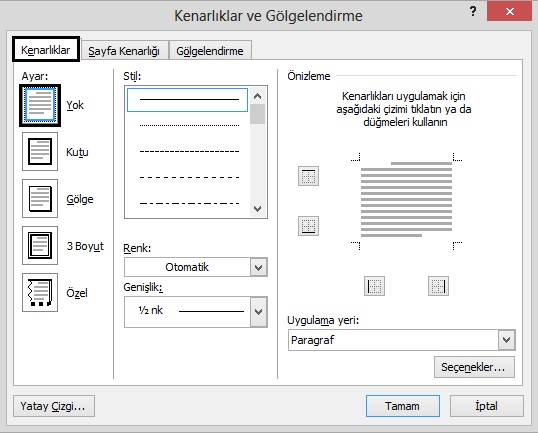Viewport: 538px width, 433px height.
Task: Open the help question mark icon
Action: click(x=473, y=12)
